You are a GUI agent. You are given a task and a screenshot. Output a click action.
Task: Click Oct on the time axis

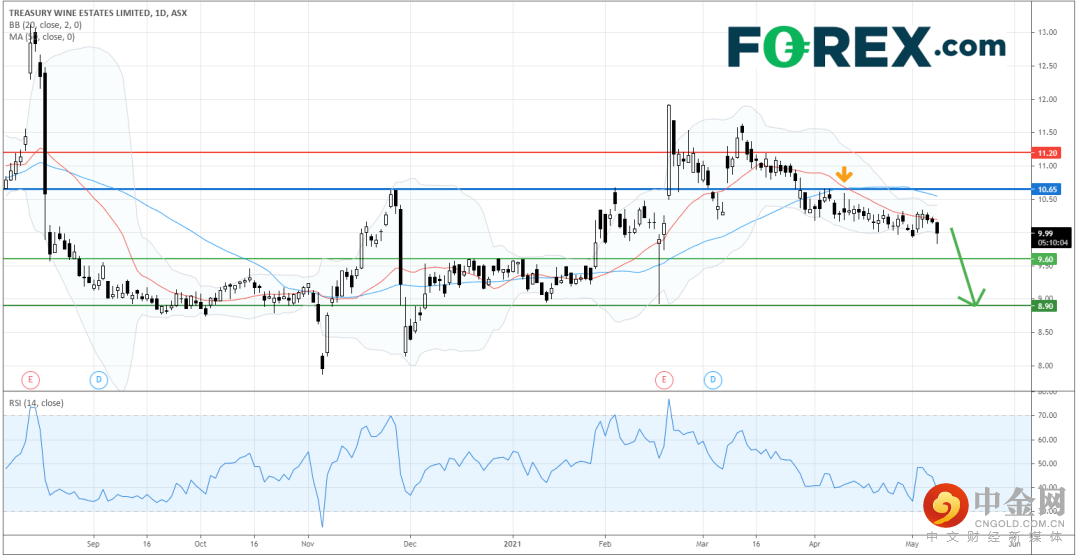[199, 543]
